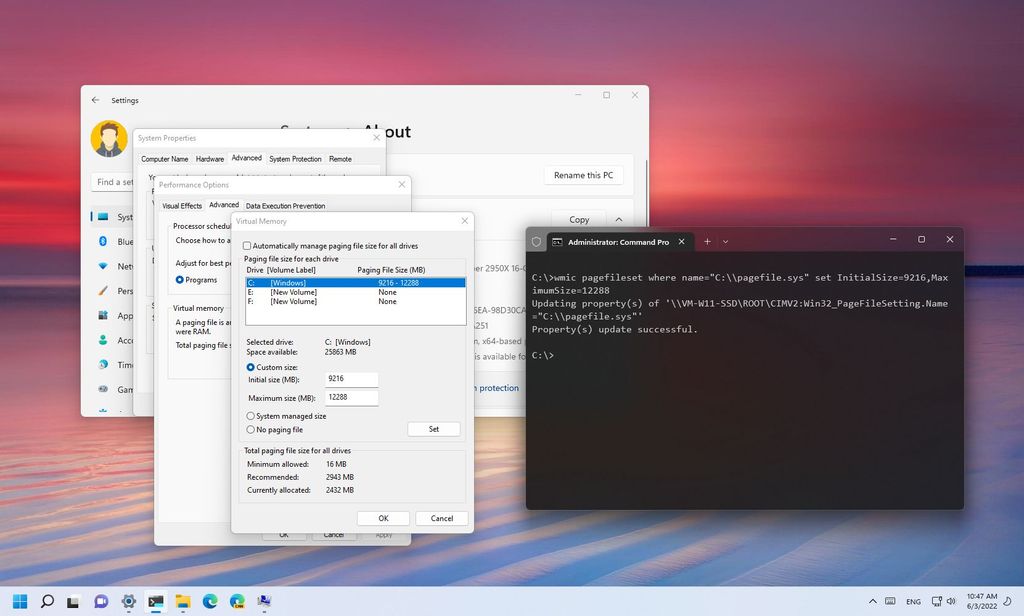Open the System Protection tab

295,158
